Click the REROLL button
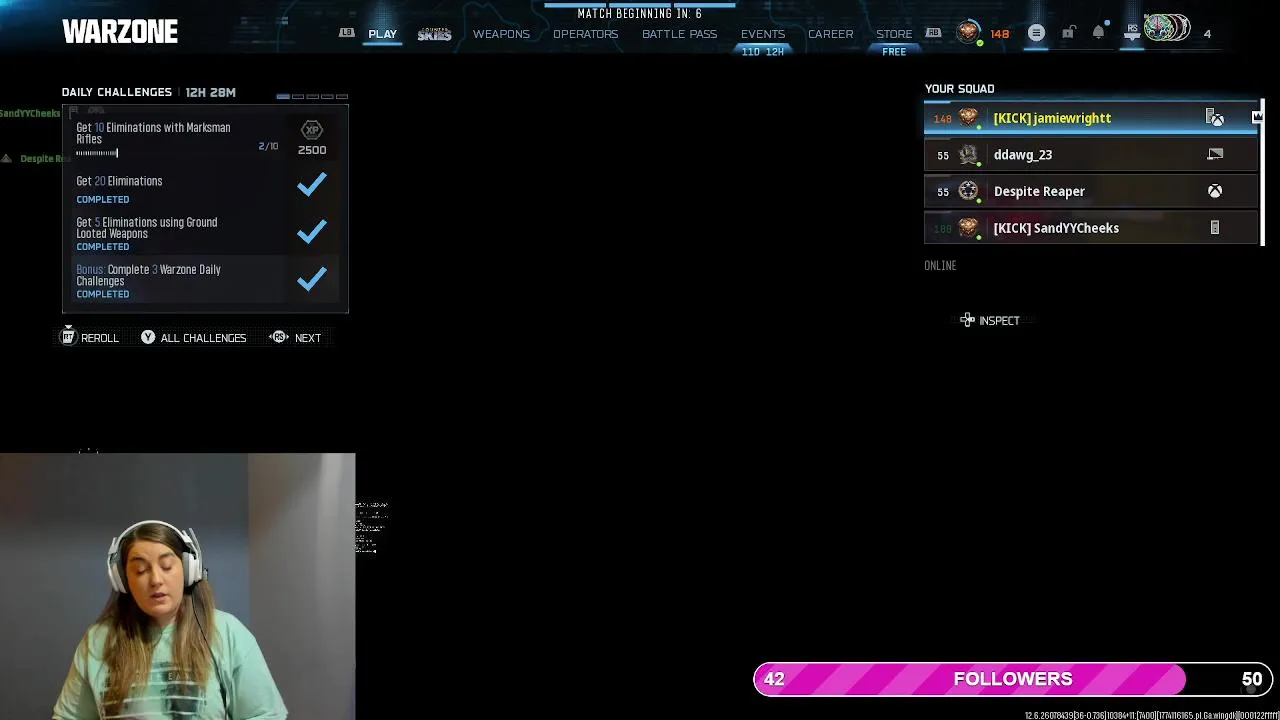This screenshot has width=1280, height=720. click(90, 338)
